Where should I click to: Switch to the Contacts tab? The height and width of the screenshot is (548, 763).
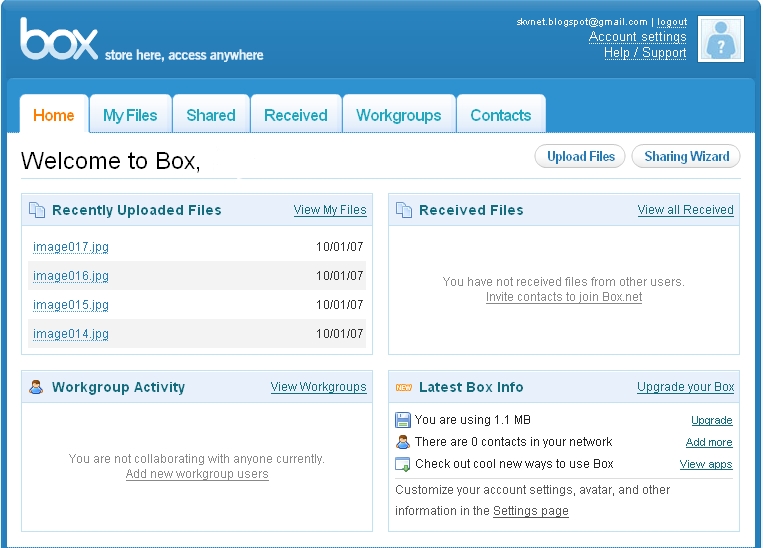click(x=501, y=115)
